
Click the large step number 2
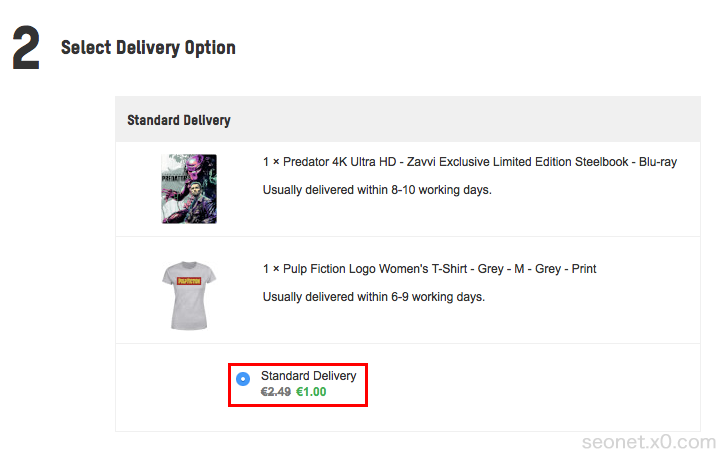coord(26,48)
